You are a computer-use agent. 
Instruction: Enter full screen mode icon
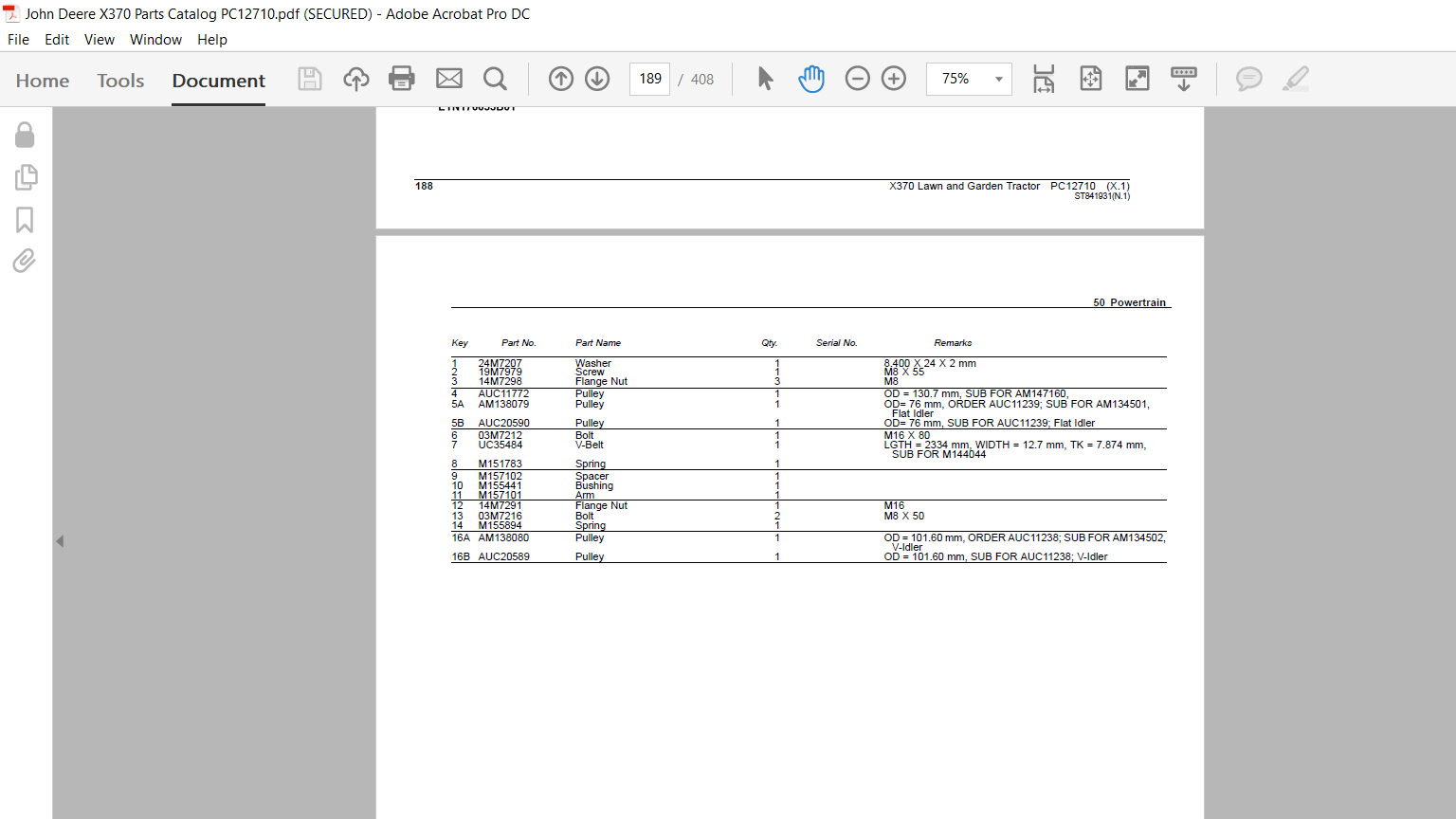pyautogui.click(x=1137, y=79)
